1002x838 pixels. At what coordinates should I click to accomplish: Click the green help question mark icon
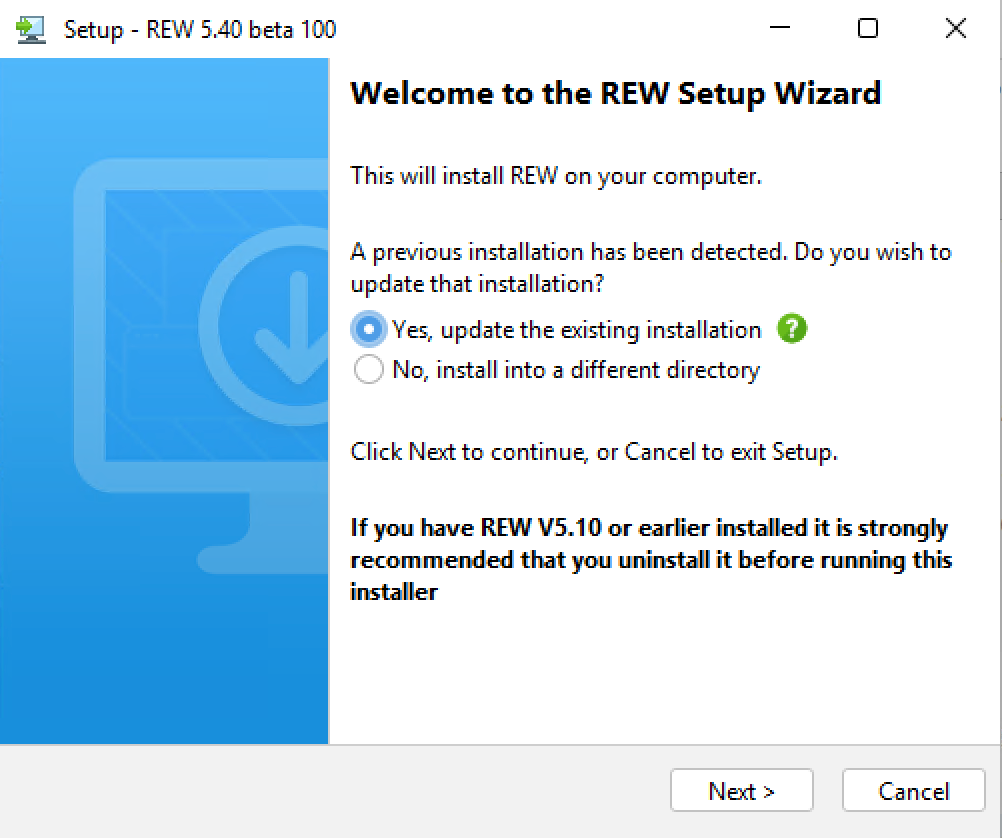click(x=791, y=329)
